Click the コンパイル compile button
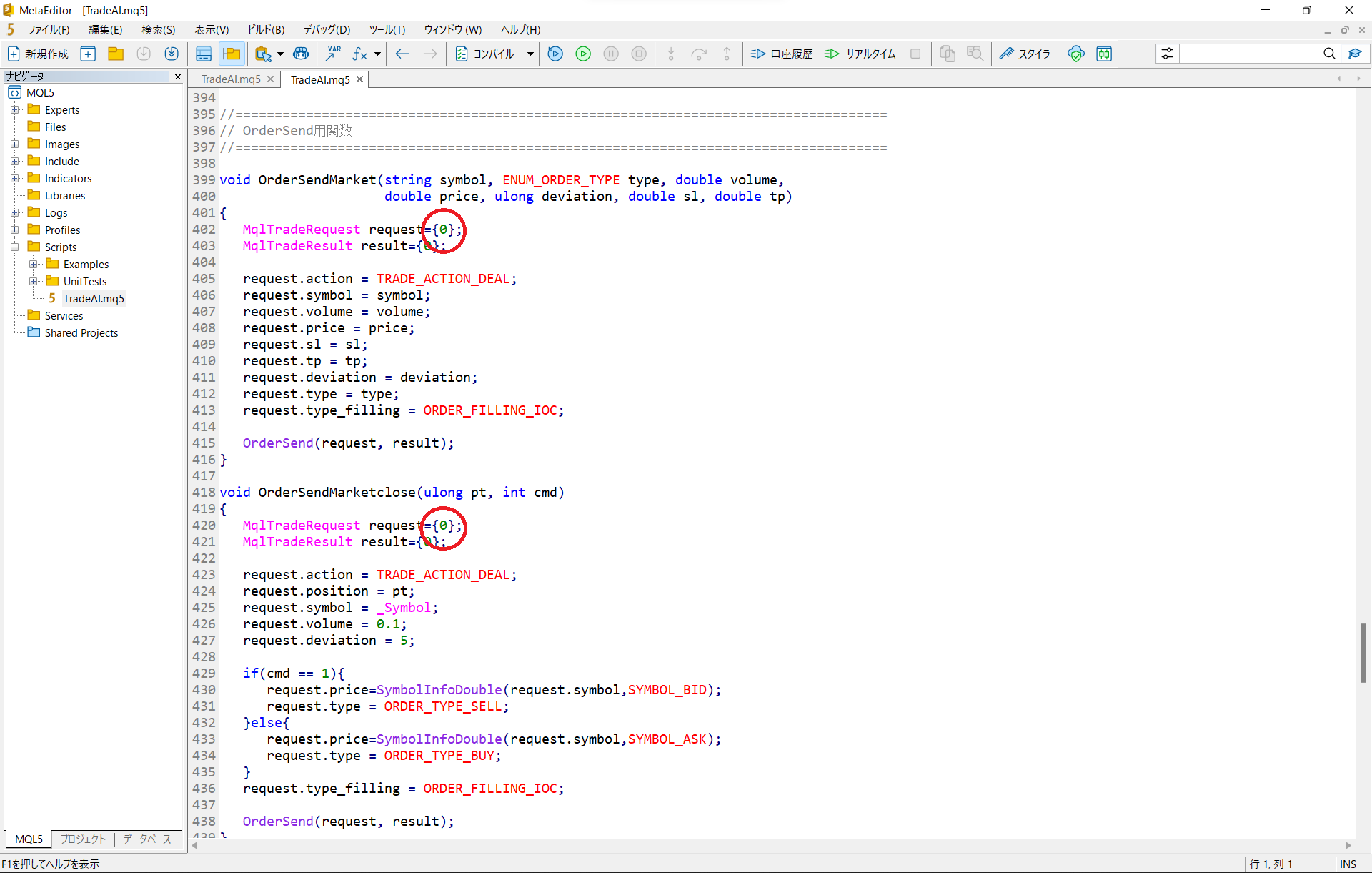The width and height of the screenshot is (1372, 873). (x=486, y=54)
